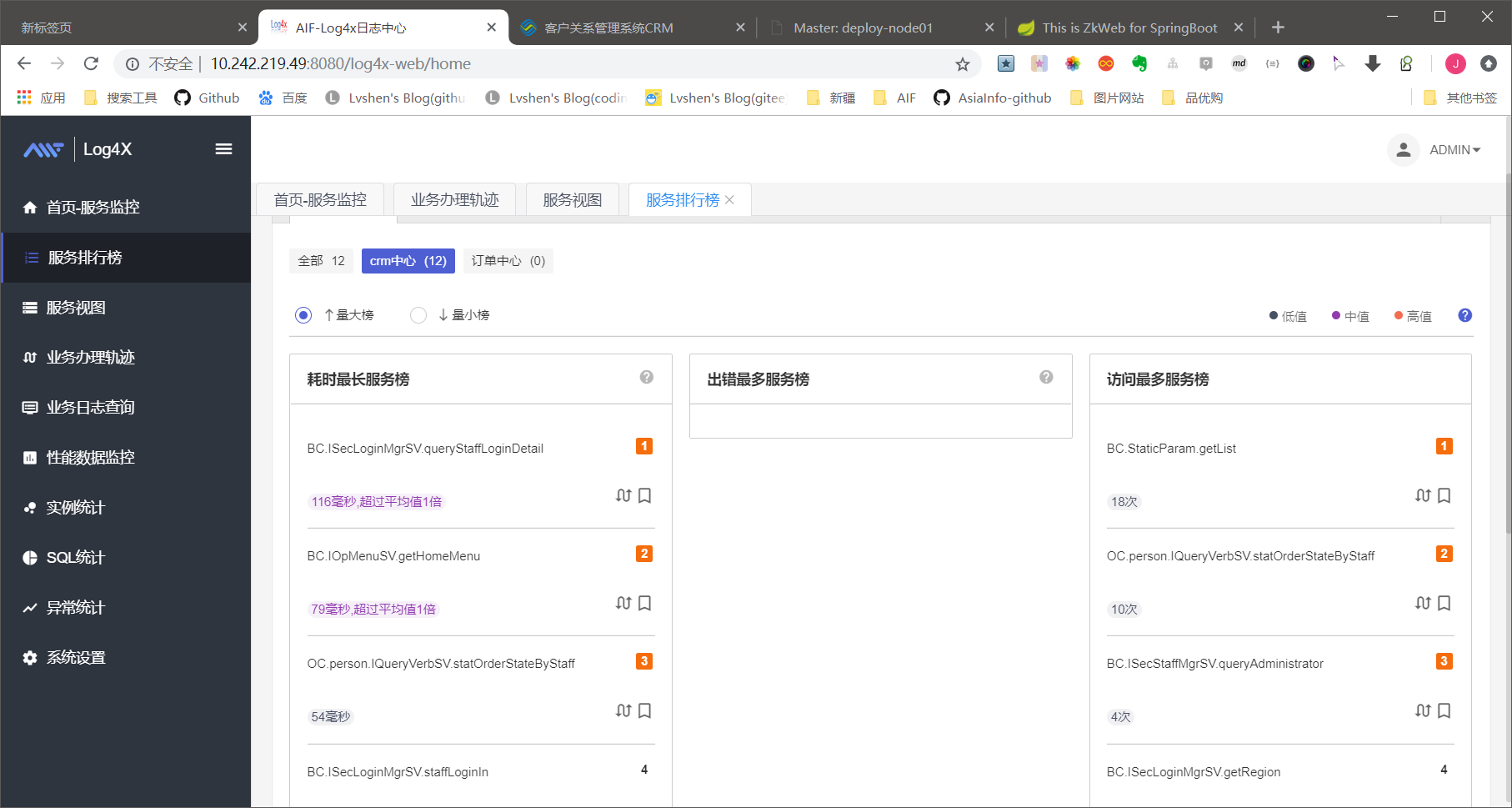
Task: Select the 最小榜 radio option
Action: pos(418,315)
